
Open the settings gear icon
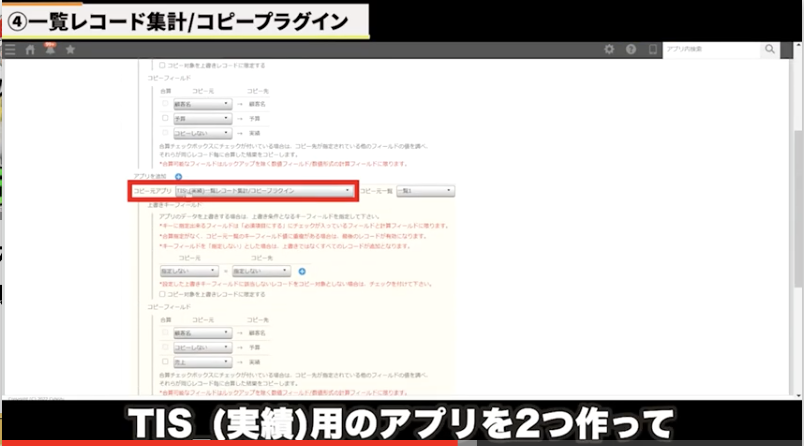(609, 49)
